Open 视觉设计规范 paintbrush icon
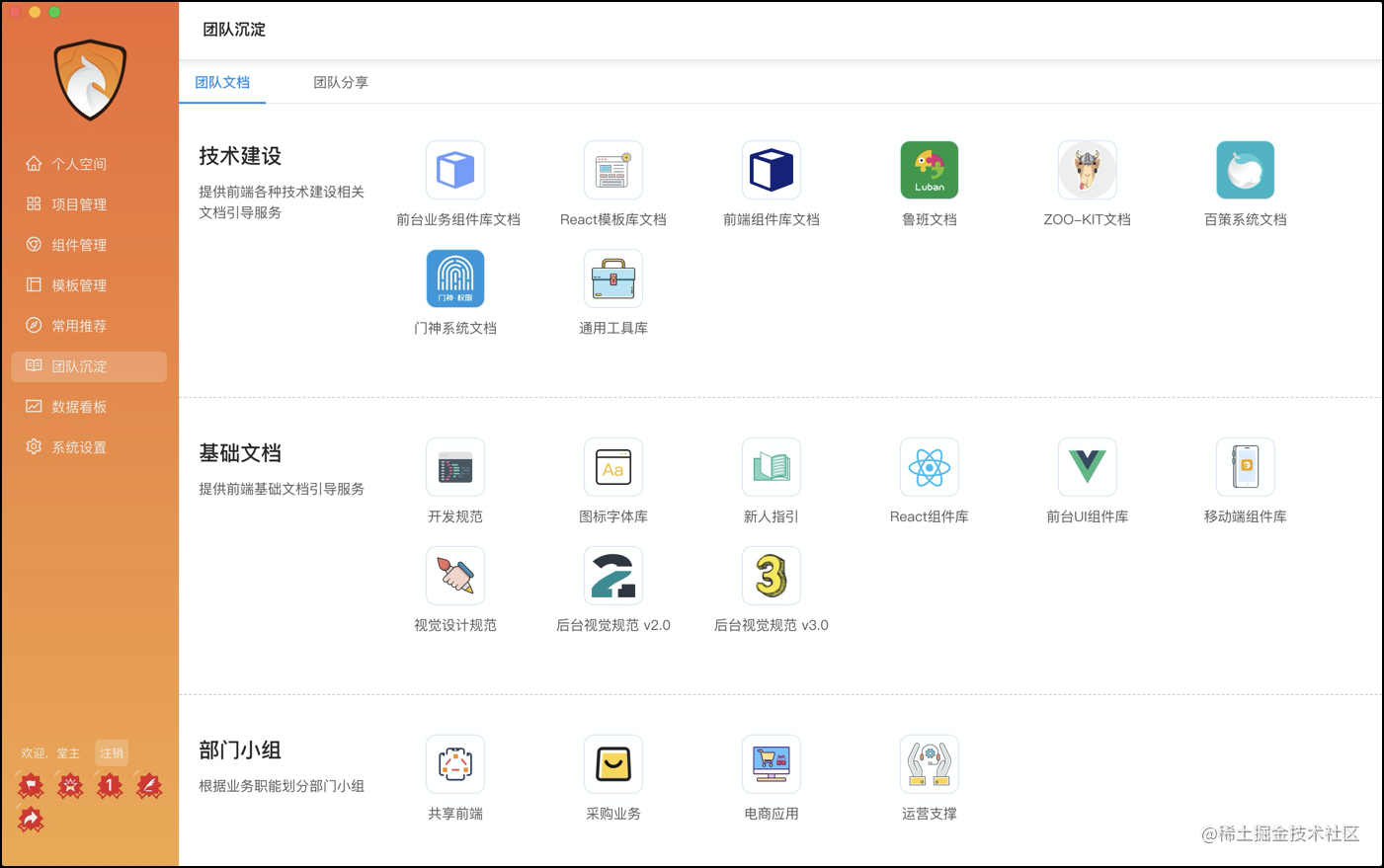The height and width of the screenshot is (868, 1384). pos(455,576)
